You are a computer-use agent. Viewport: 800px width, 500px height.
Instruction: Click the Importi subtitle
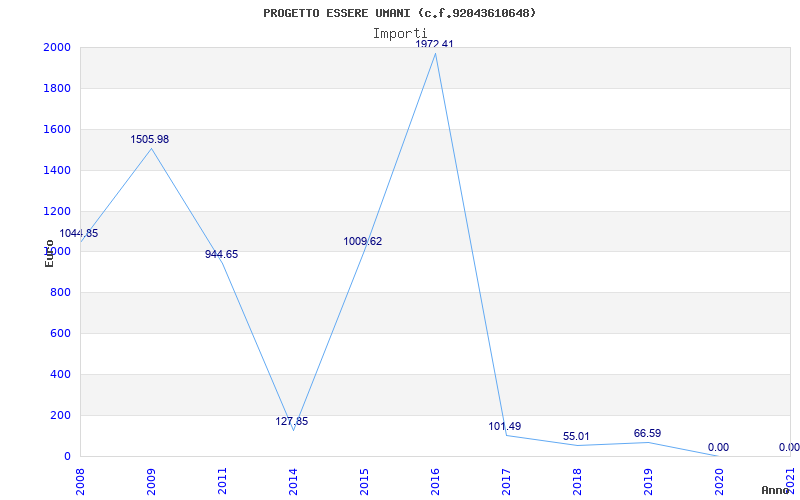[x=400, y=34]
